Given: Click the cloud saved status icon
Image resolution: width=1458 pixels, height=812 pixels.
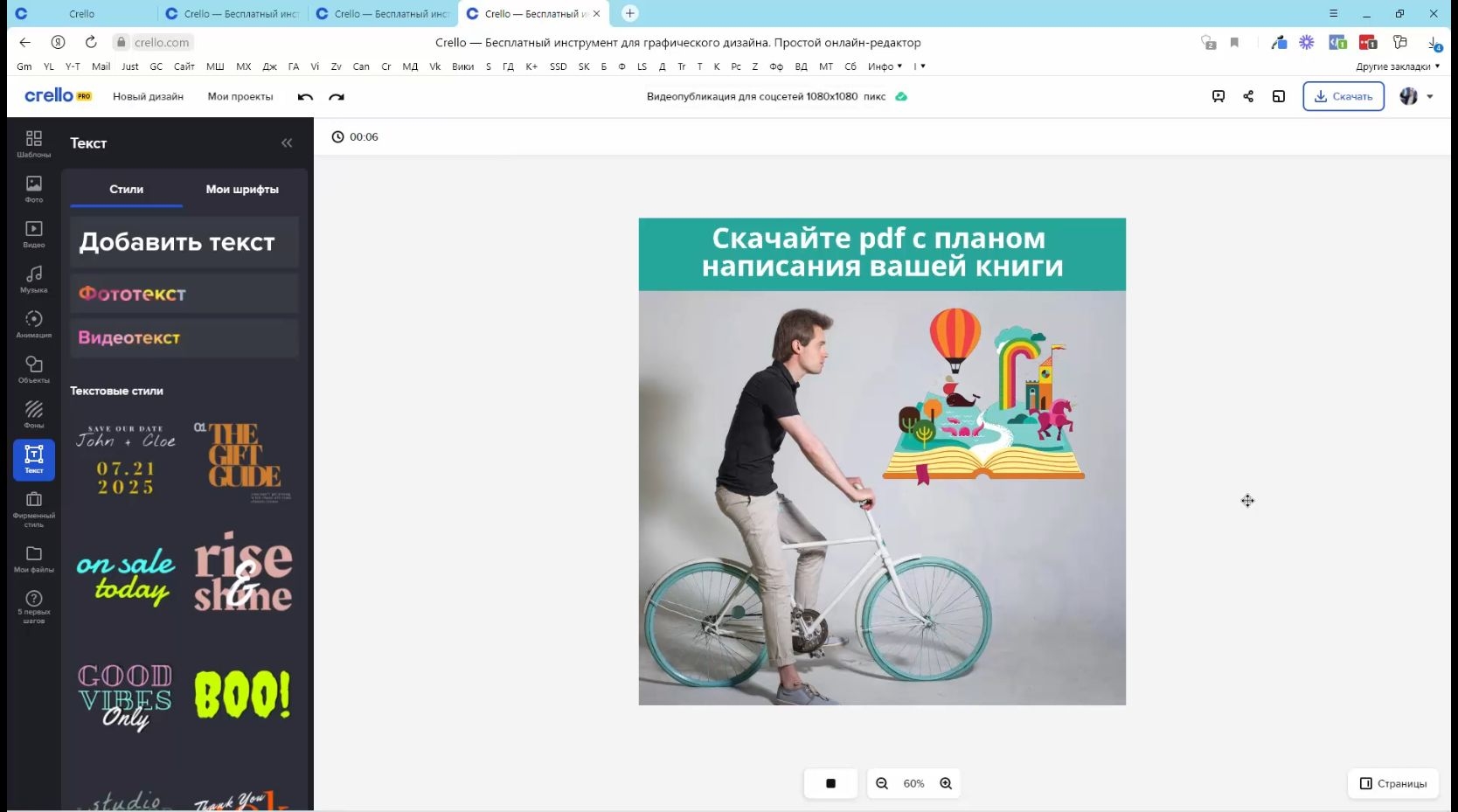Looking at the screenshot, I should click(x=901, y=96).
